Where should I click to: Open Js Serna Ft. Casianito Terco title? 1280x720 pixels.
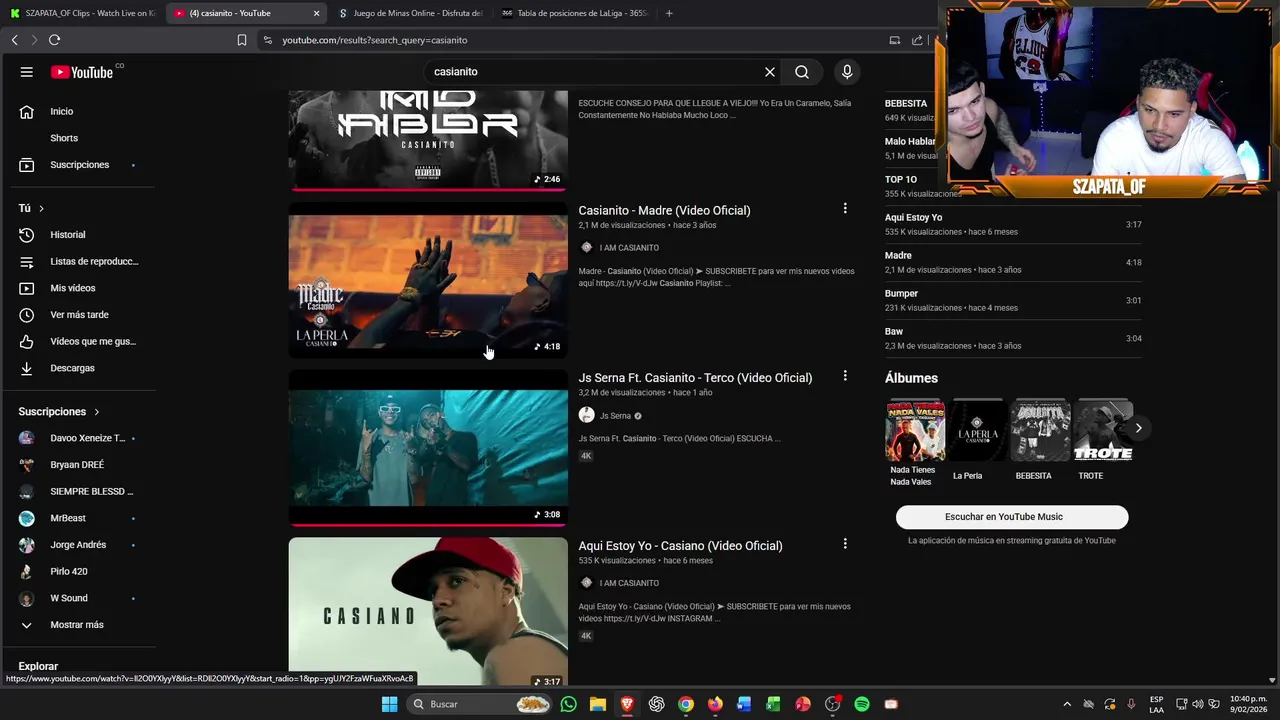(695, 378)
